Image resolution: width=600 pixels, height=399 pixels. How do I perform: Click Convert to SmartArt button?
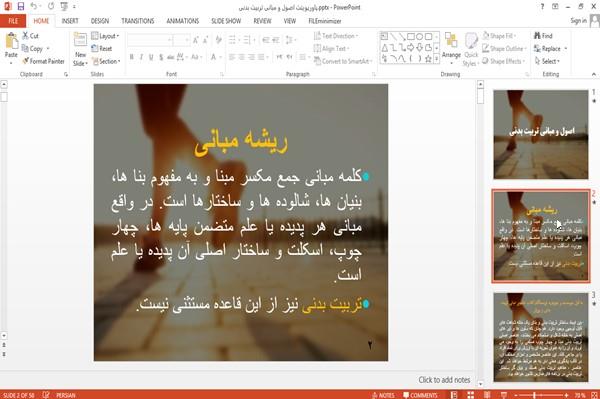click(343, 61)
